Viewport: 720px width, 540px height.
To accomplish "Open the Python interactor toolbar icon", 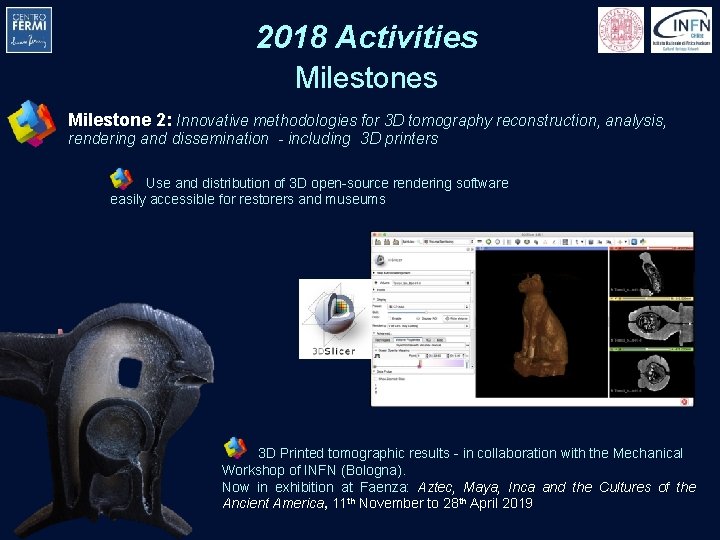I will coord(643,242).
